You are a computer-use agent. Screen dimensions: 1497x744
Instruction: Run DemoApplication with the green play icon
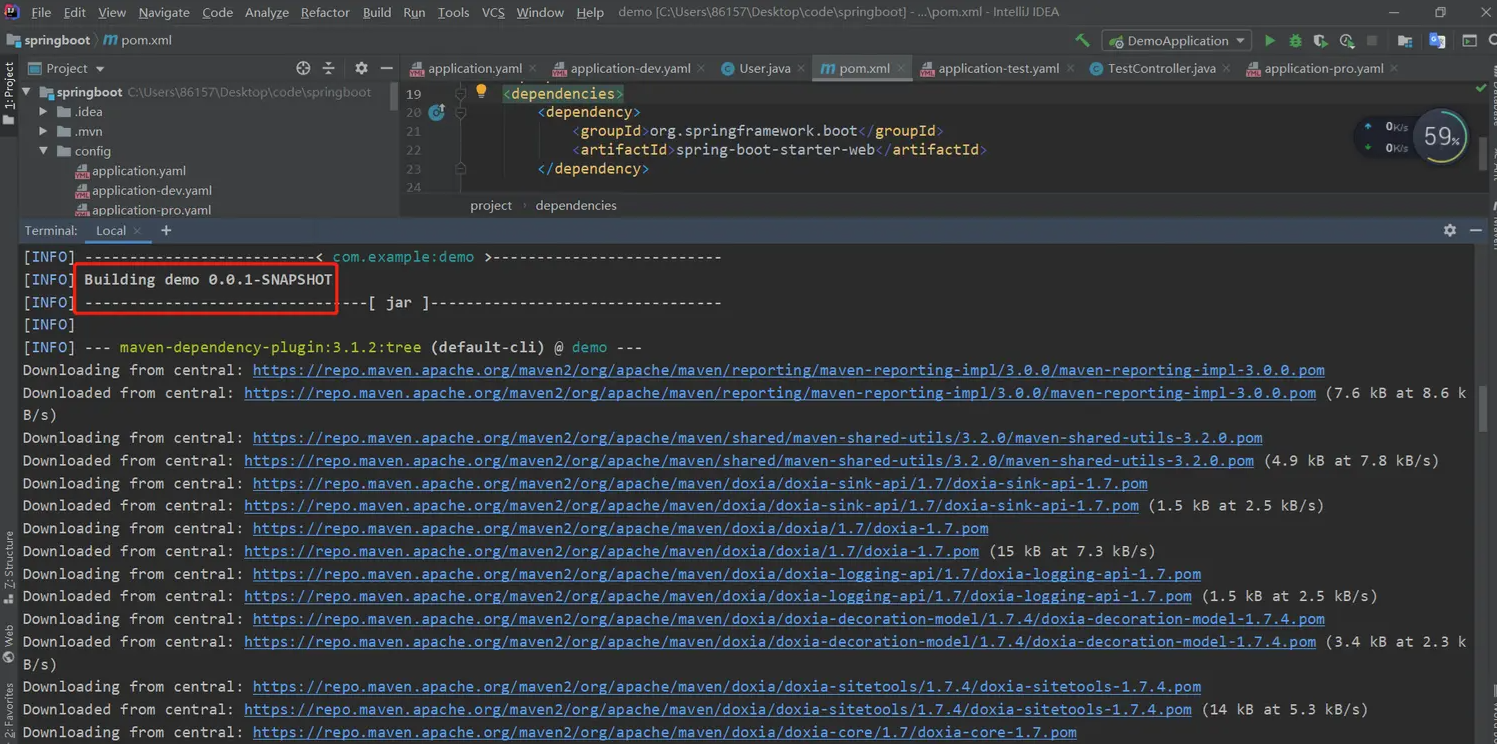click(1270, 41)
